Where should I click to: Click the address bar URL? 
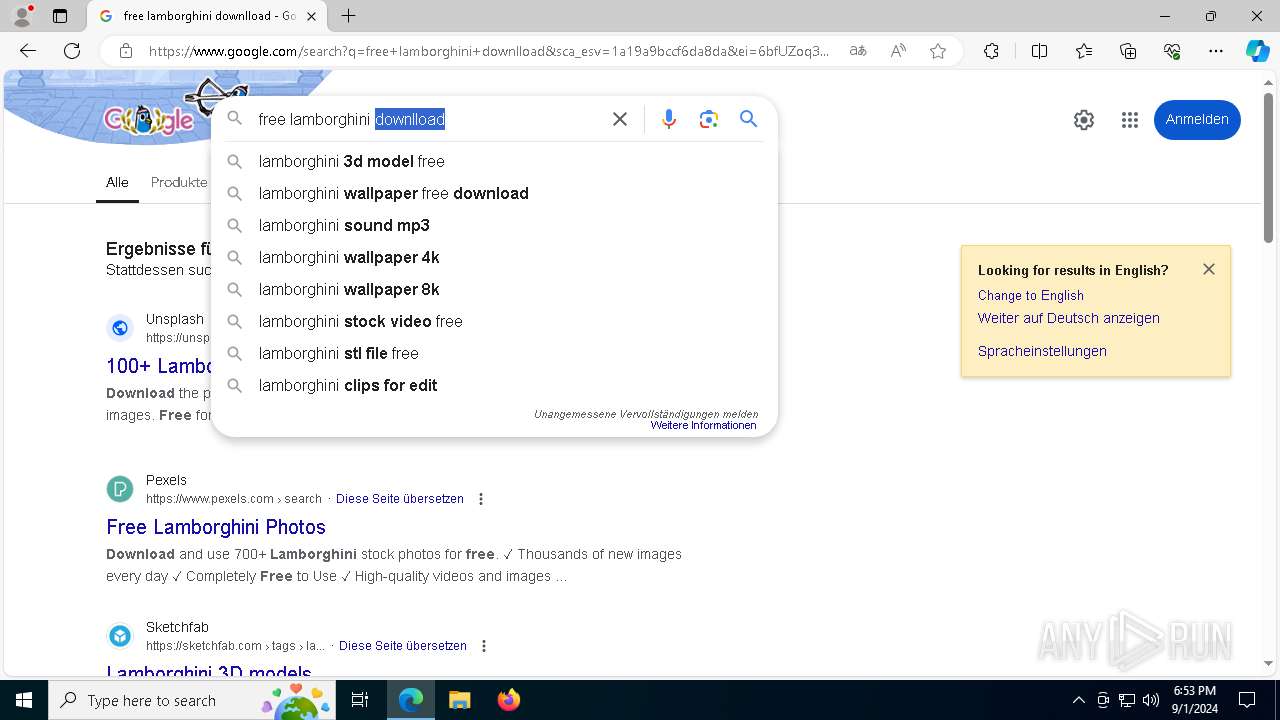pos(488,51)
